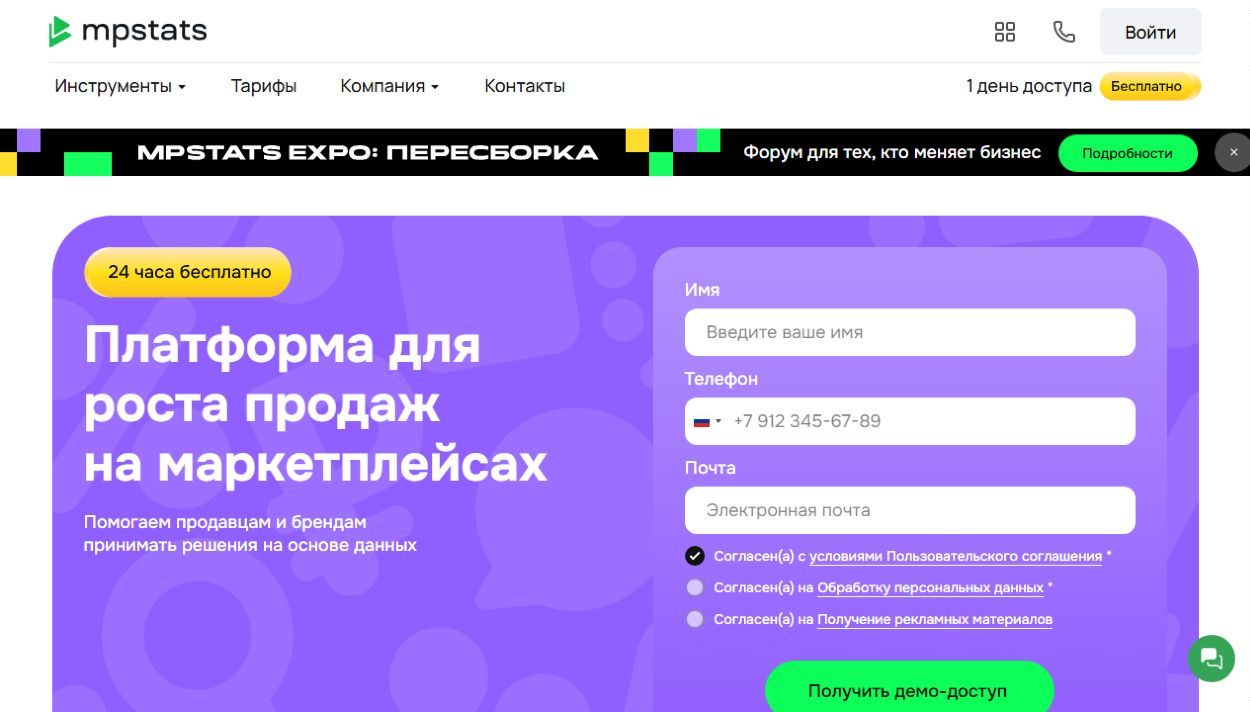The height and width of the screenshot is (712, 1250).
Task: Click the Войти login button
Action: click(1151, 32)
